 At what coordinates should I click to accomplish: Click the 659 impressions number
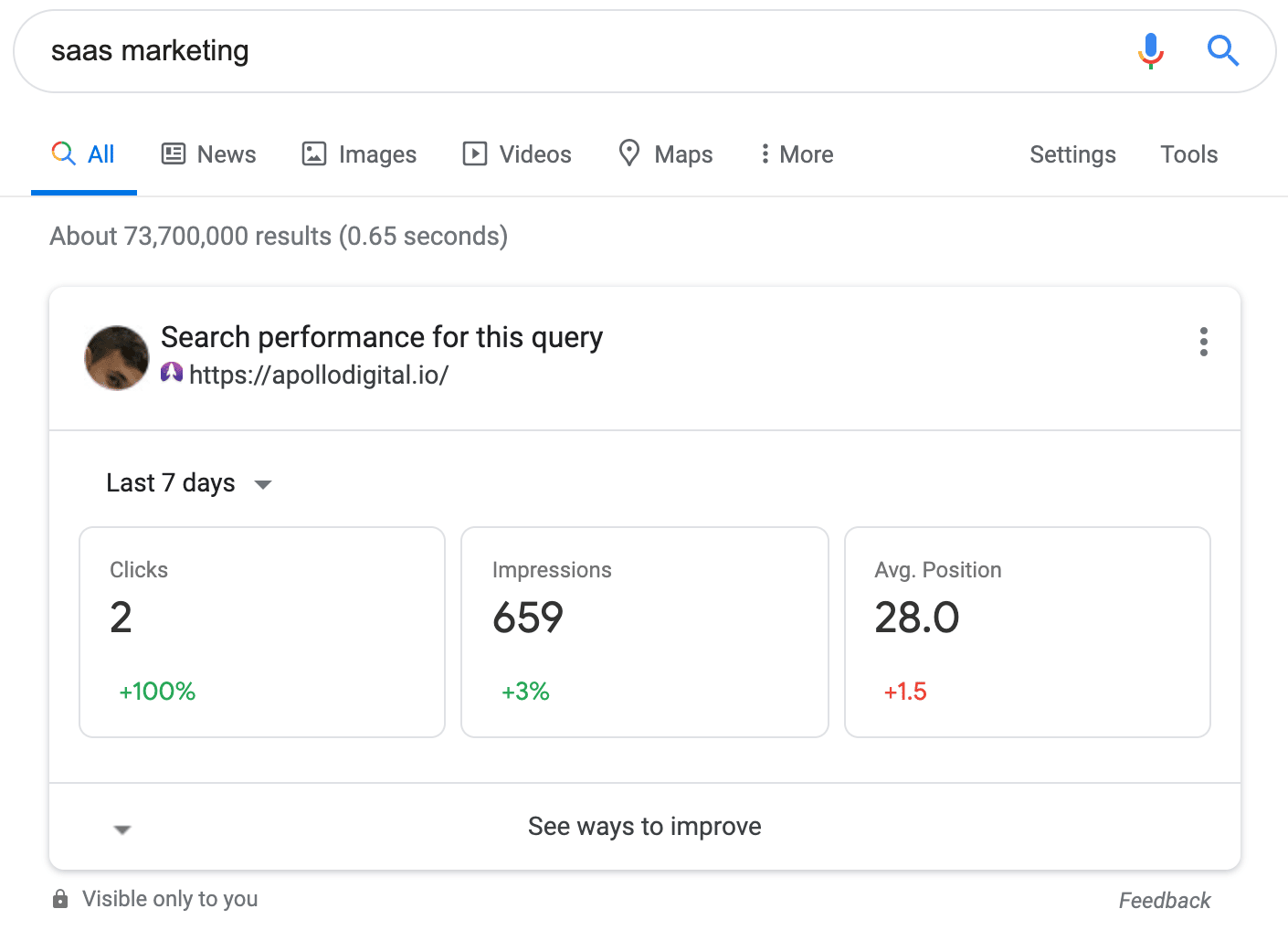coord(528,618)
